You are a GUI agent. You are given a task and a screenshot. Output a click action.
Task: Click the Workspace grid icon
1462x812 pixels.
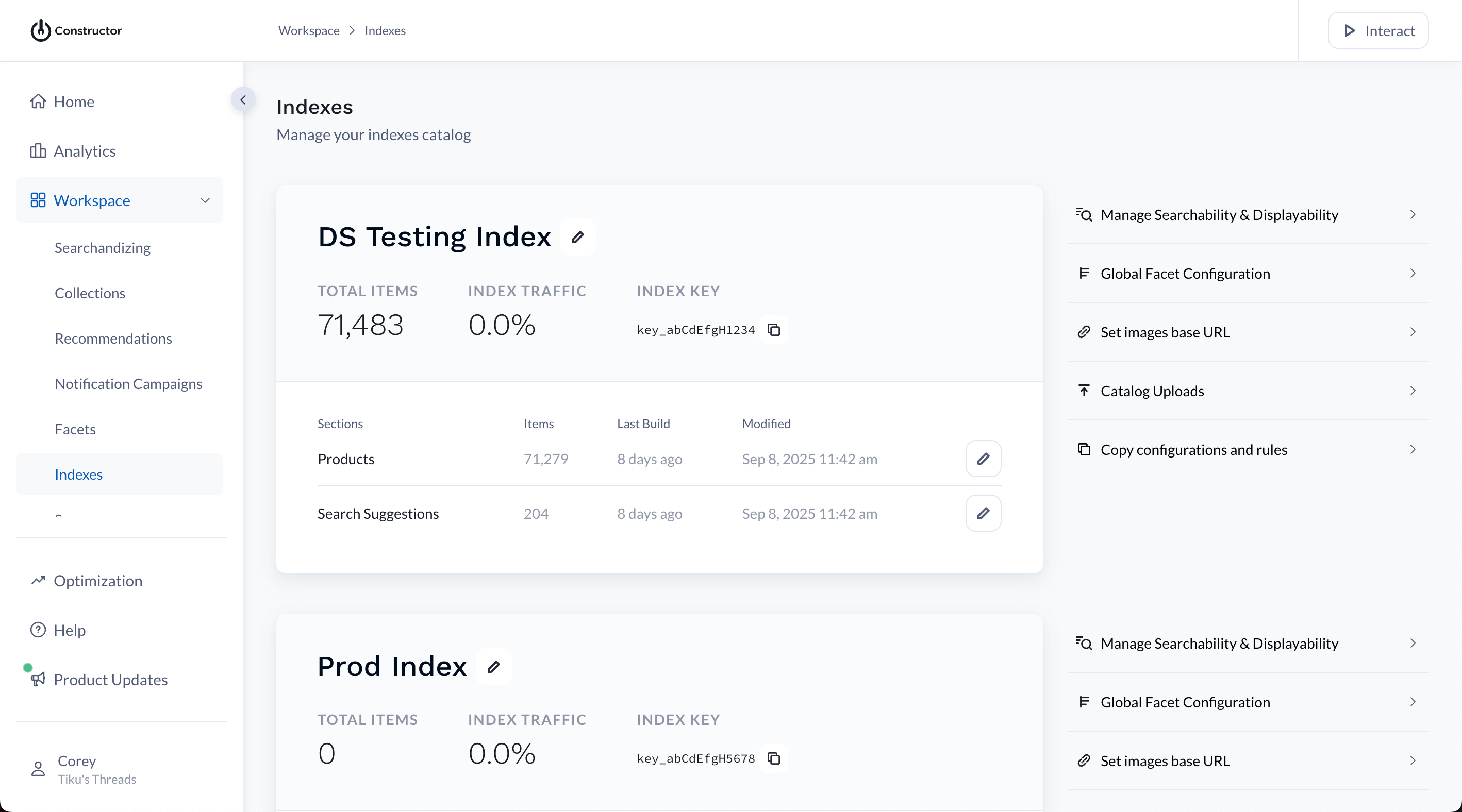point(38,200)
